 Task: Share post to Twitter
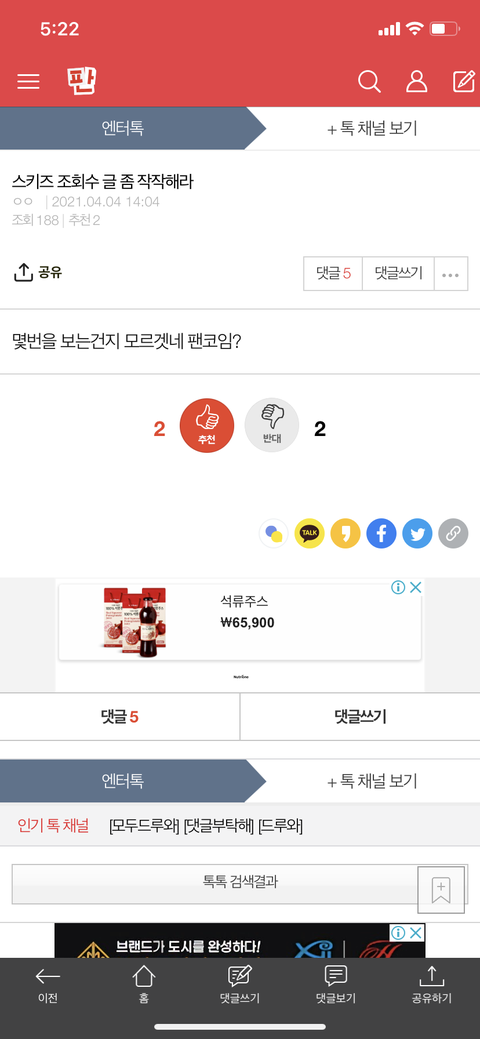tap(417, 533)
